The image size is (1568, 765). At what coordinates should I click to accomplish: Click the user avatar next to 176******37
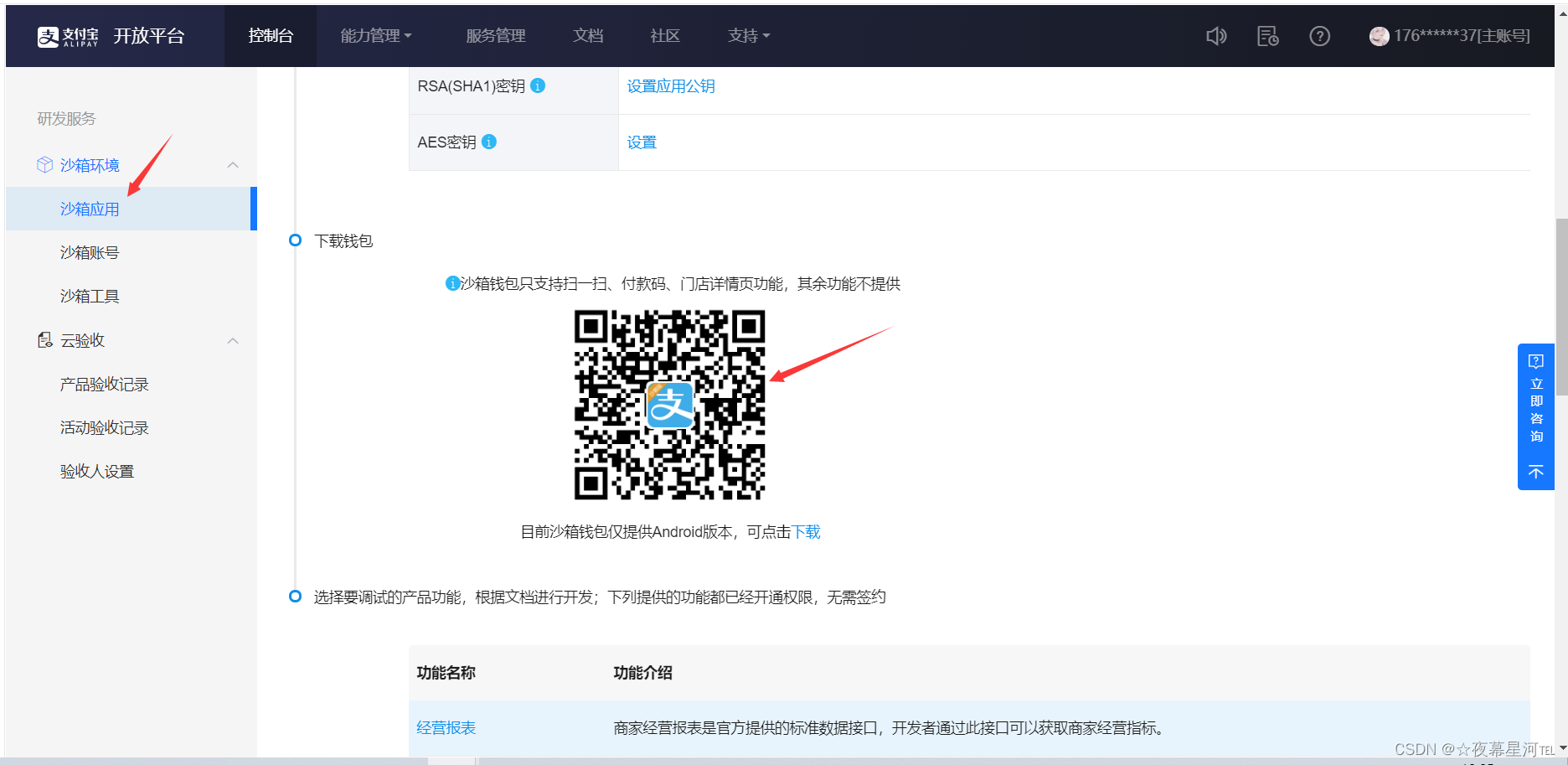point(1379,36)
